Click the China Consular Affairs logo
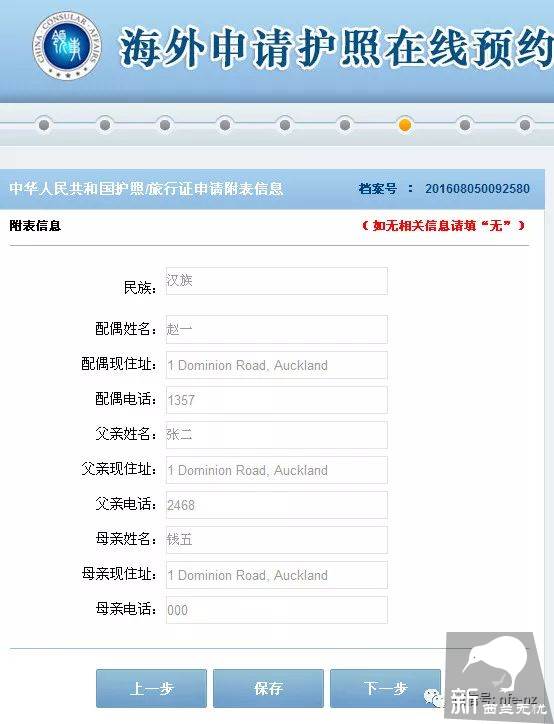554x724 pixels. (67, 45)
